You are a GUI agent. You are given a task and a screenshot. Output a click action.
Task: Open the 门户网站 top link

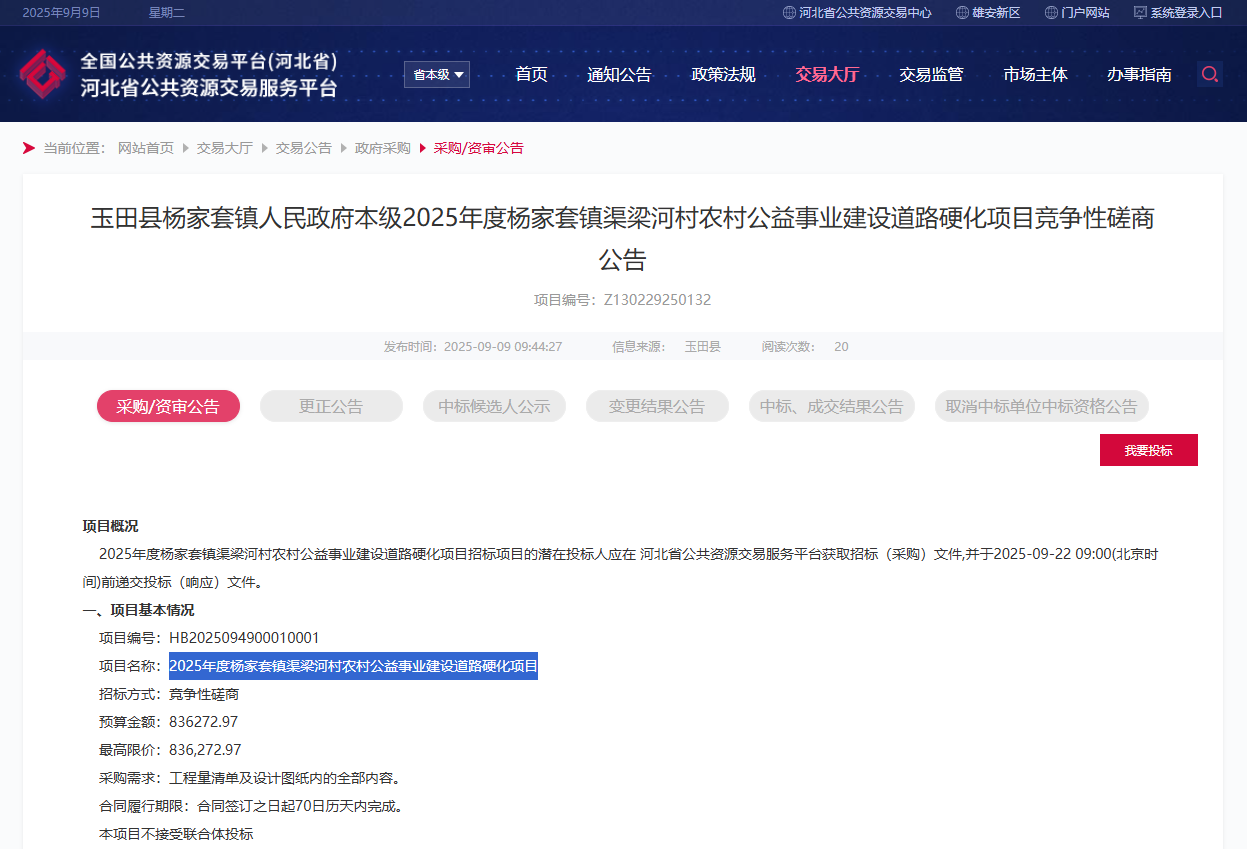coord(1085,13)
